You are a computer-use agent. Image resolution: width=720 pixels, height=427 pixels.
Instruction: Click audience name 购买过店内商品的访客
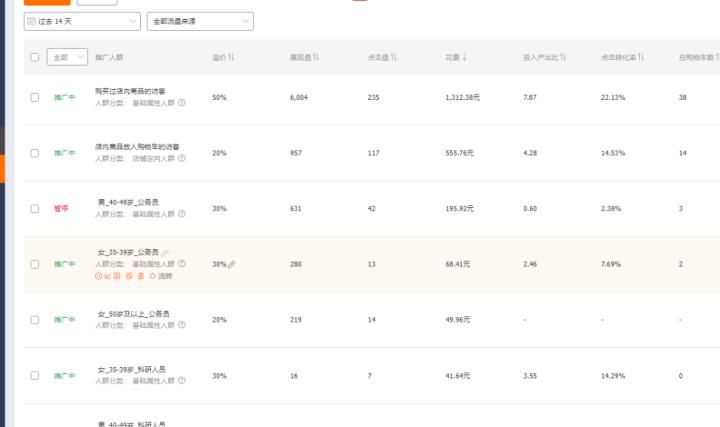click(130, 91)
